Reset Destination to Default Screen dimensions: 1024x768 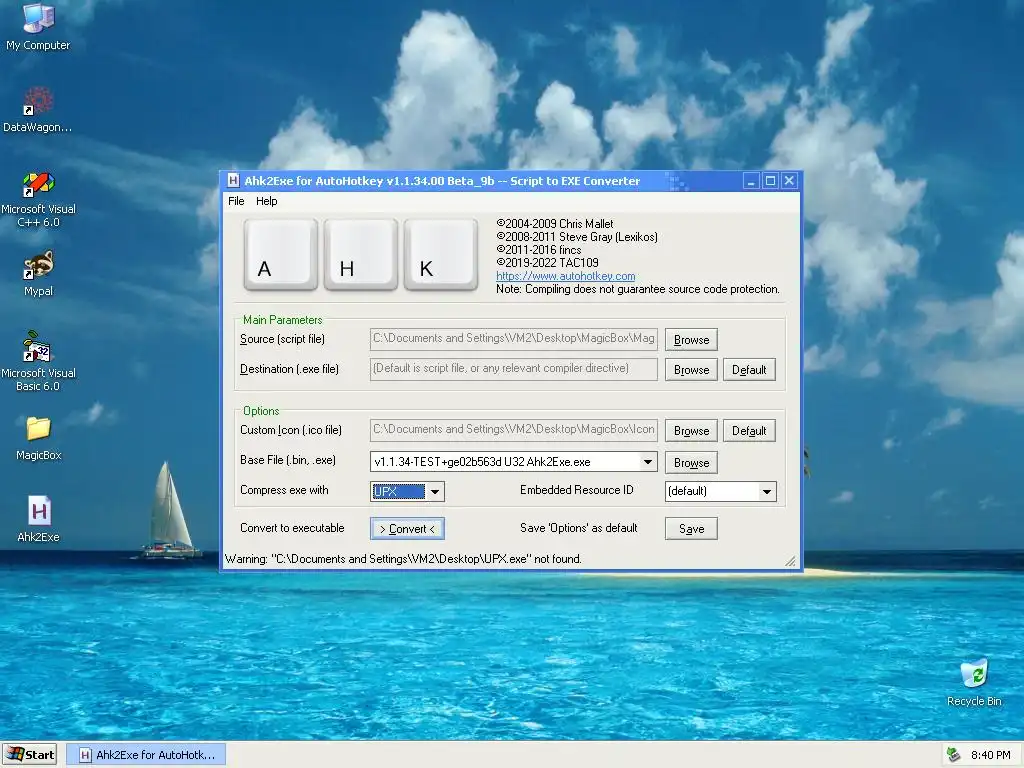point(749,370)
